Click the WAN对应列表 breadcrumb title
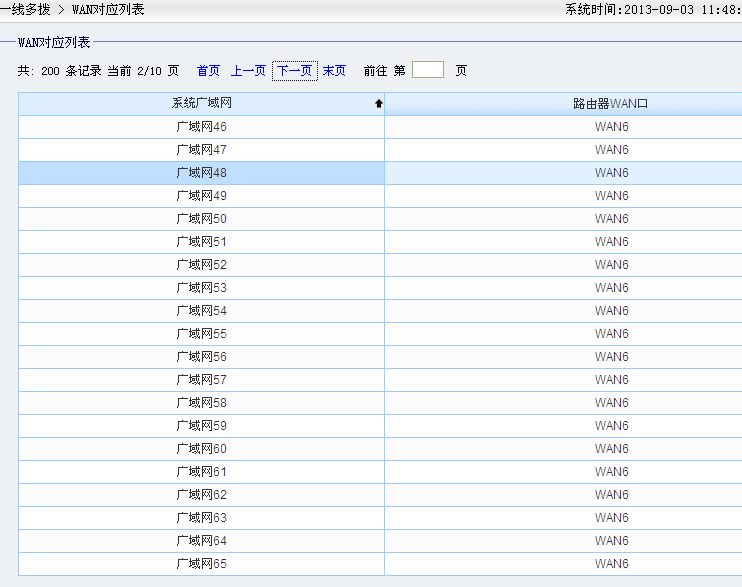 click(x=108, y=9)
